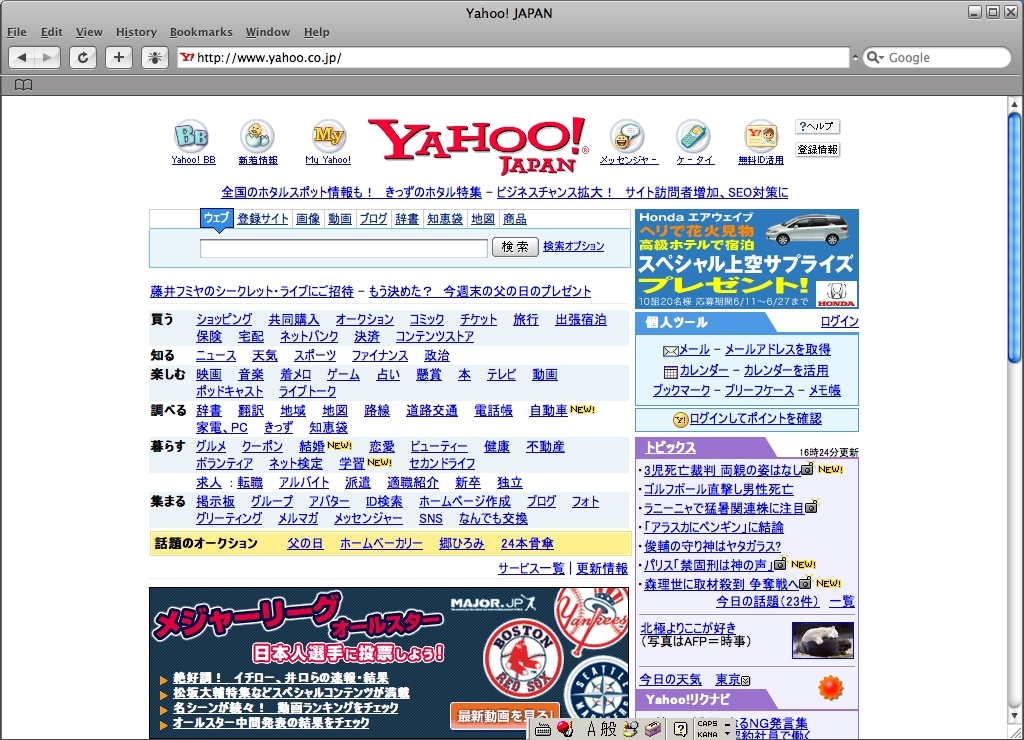Switch to the ブログ search tab
This screenshot has width=1024, height=740.
(374, 219)
